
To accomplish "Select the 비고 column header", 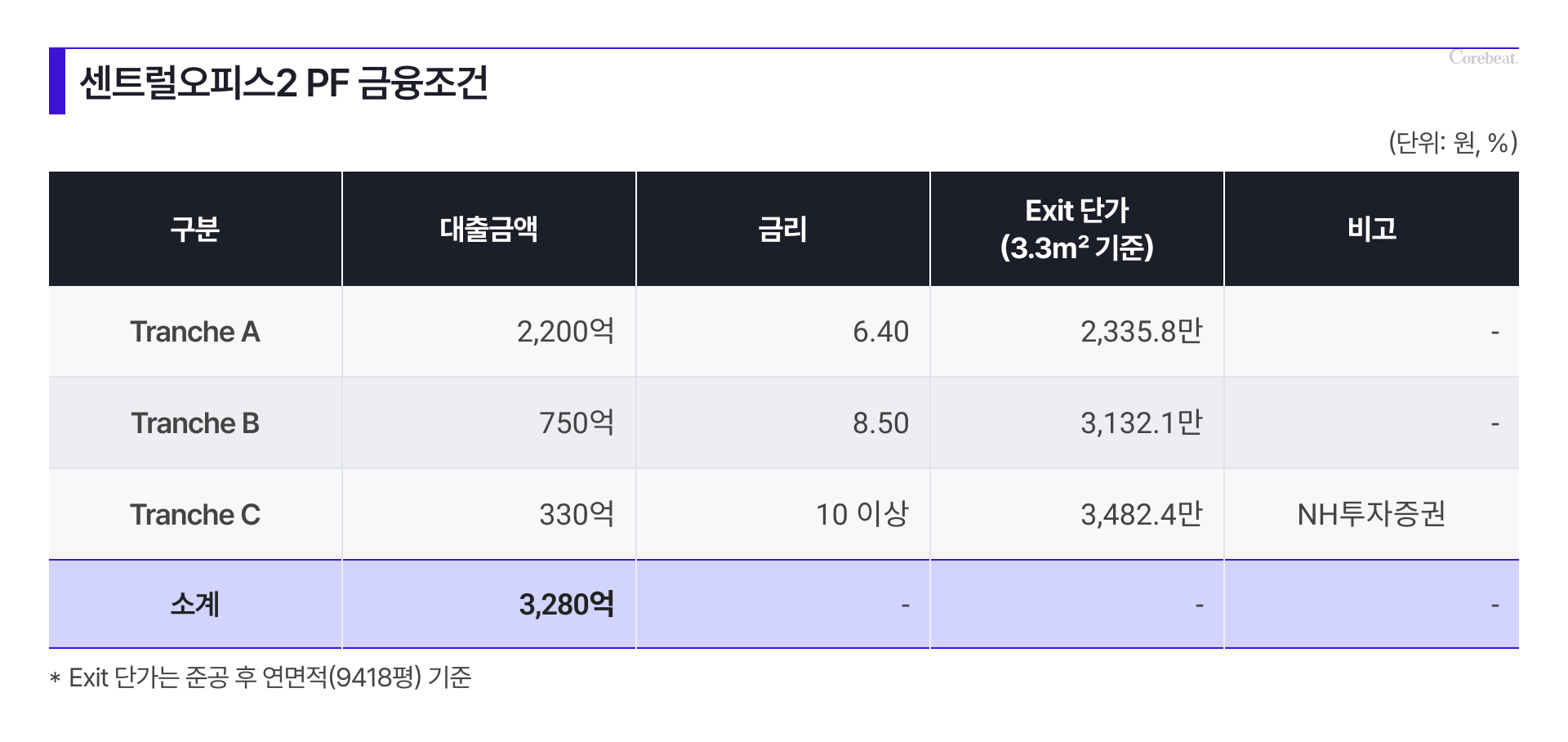I will [x=1371, y=229].
